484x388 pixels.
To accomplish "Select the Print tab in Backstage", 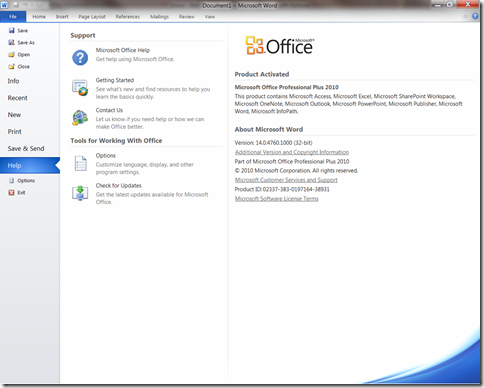I will click(14, 132).
